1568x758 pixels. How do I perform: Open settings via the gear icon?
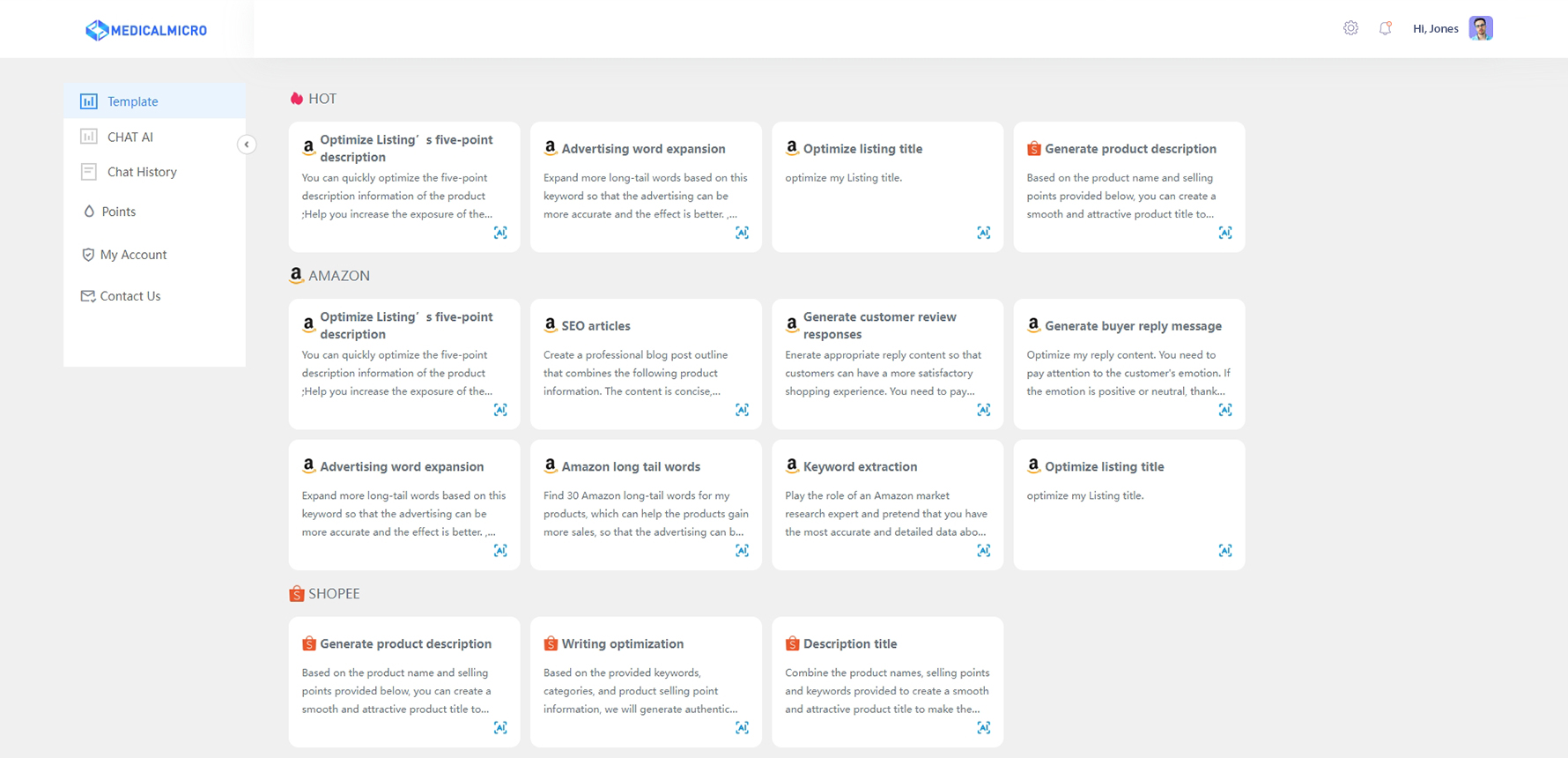pyautogui.click(x=1350, y=28)
